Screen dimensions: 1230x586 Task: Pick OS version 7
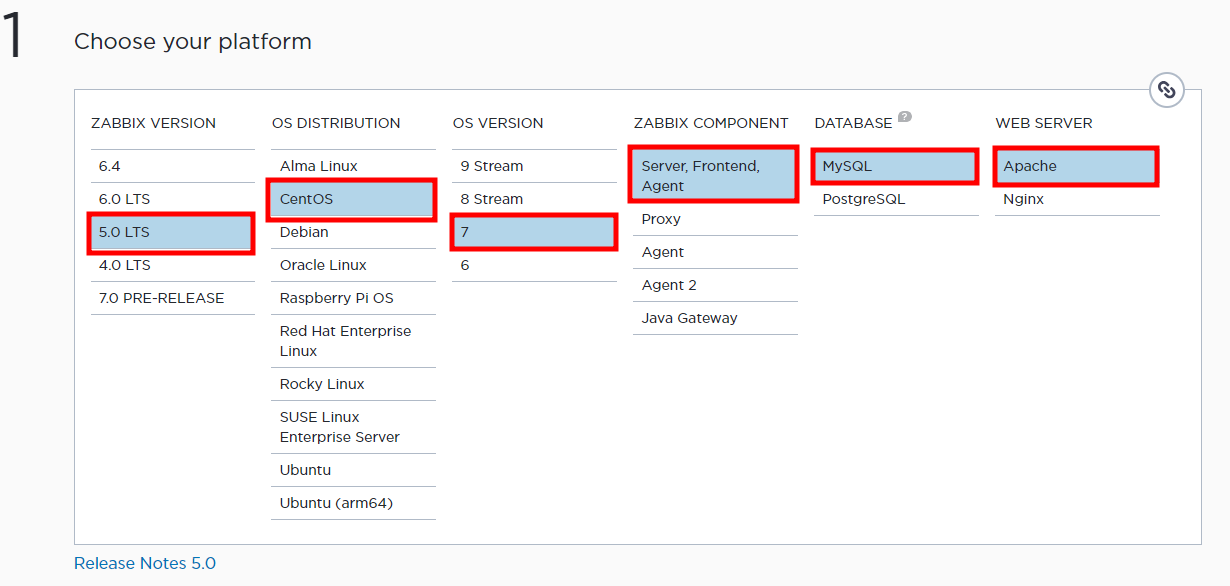click(x=534, y=232)
